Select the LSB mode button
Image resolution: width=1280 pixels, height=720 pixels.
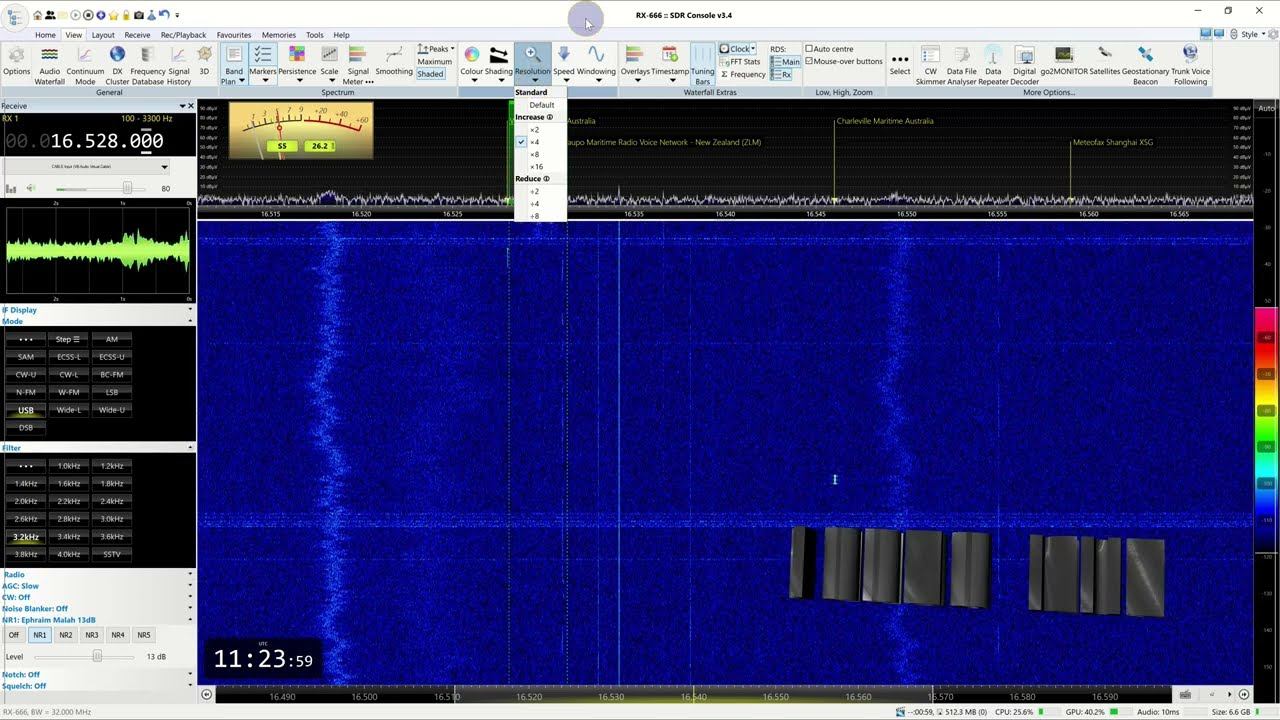coord(112,392)
